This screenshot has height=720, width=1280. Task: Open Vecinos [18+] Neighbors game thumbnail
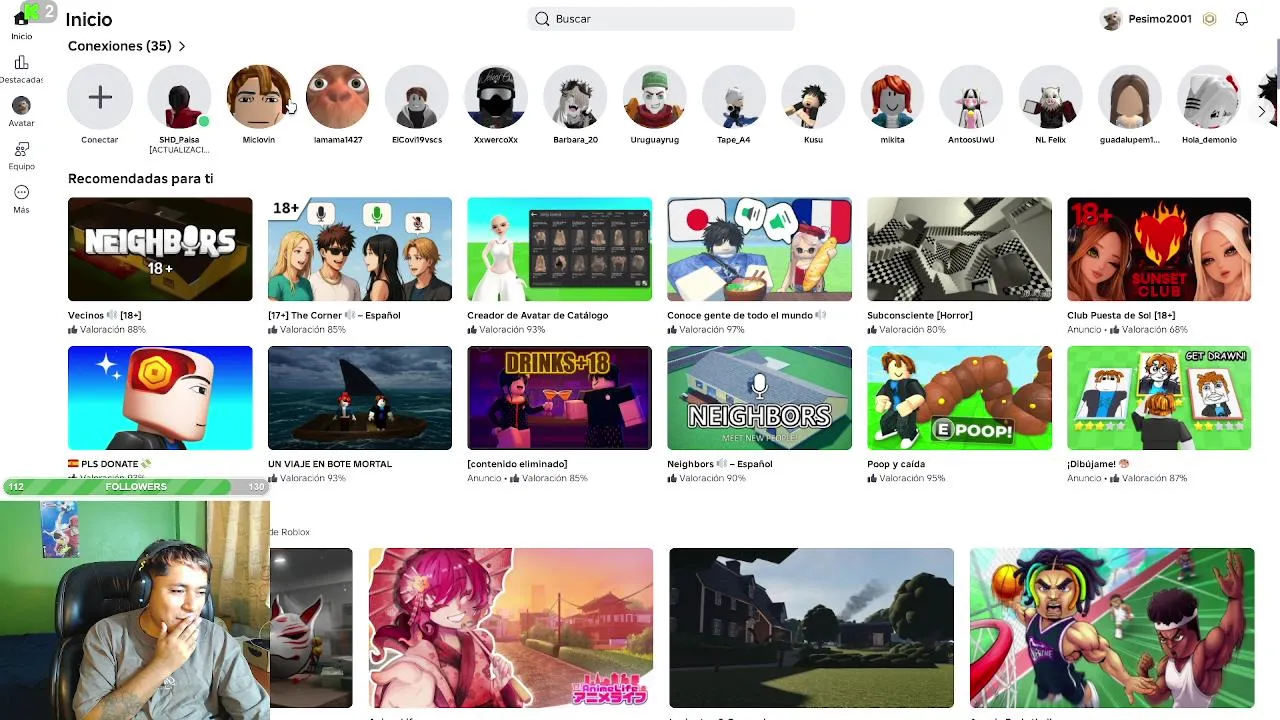click(160, 249)
